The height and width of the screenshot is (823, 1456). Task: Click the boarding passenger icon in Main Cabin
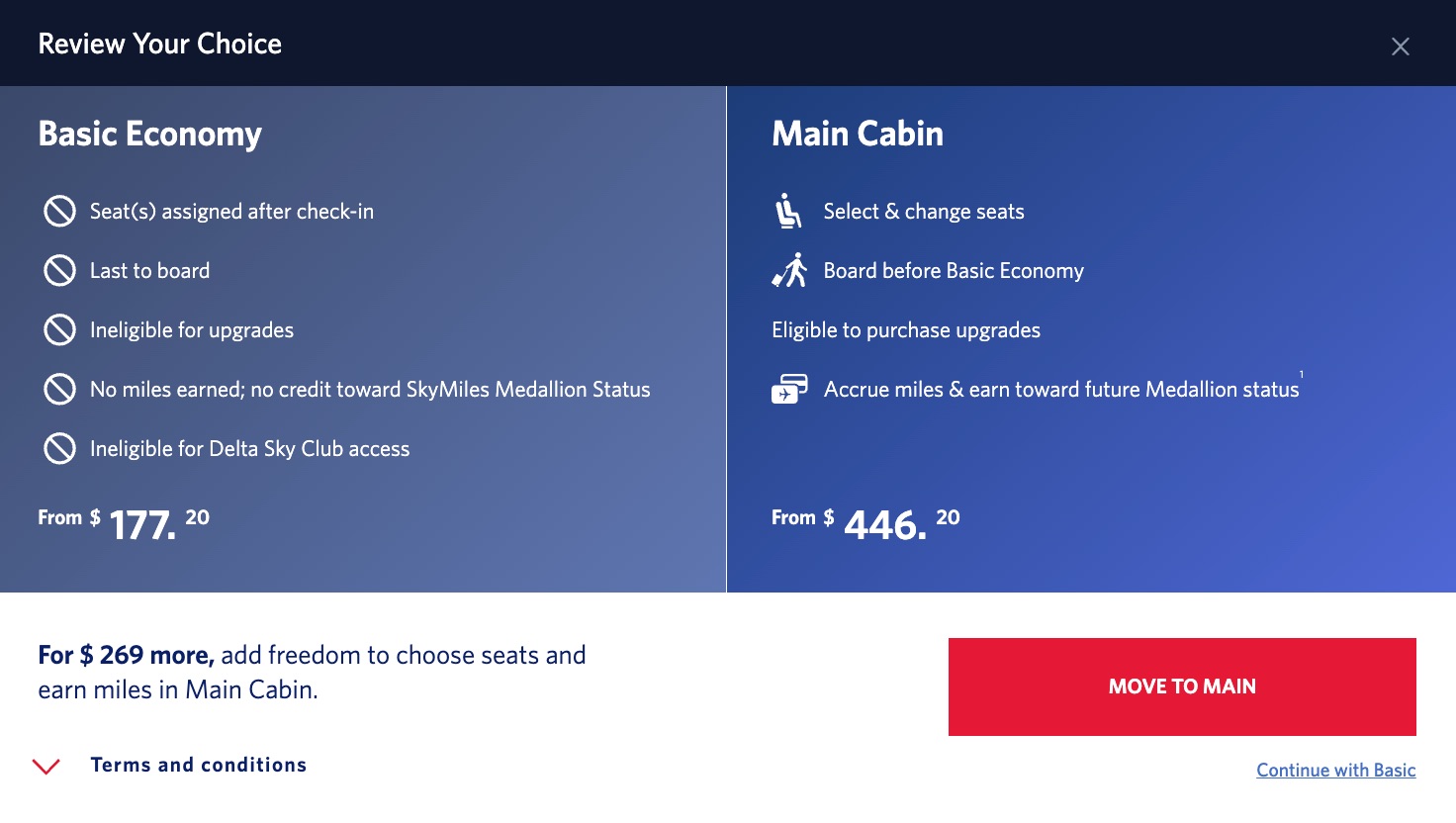pyautogui.click(x=788, y=269)
